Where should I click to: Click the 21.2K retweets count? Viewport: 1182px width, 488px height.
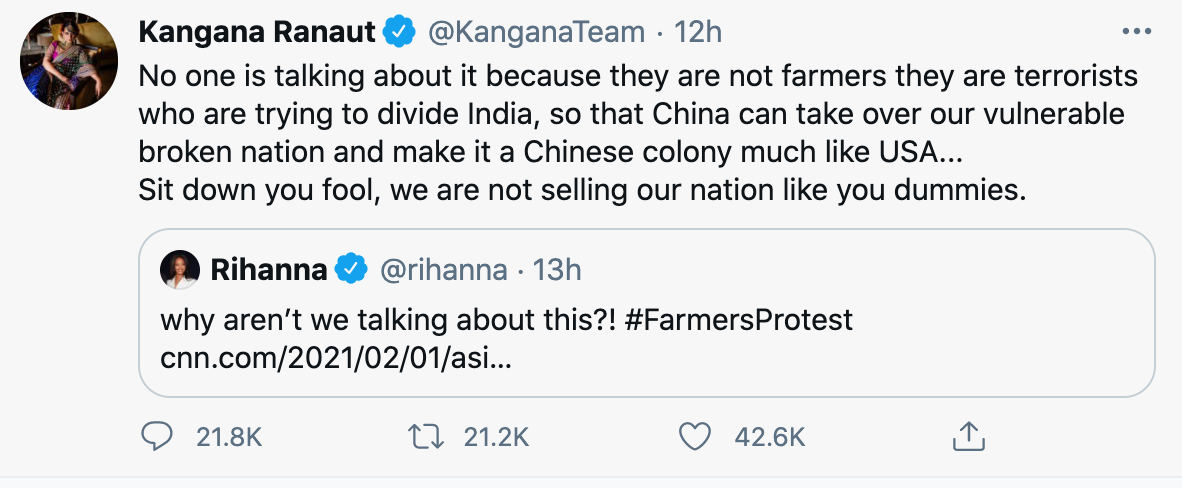(495, 436)
